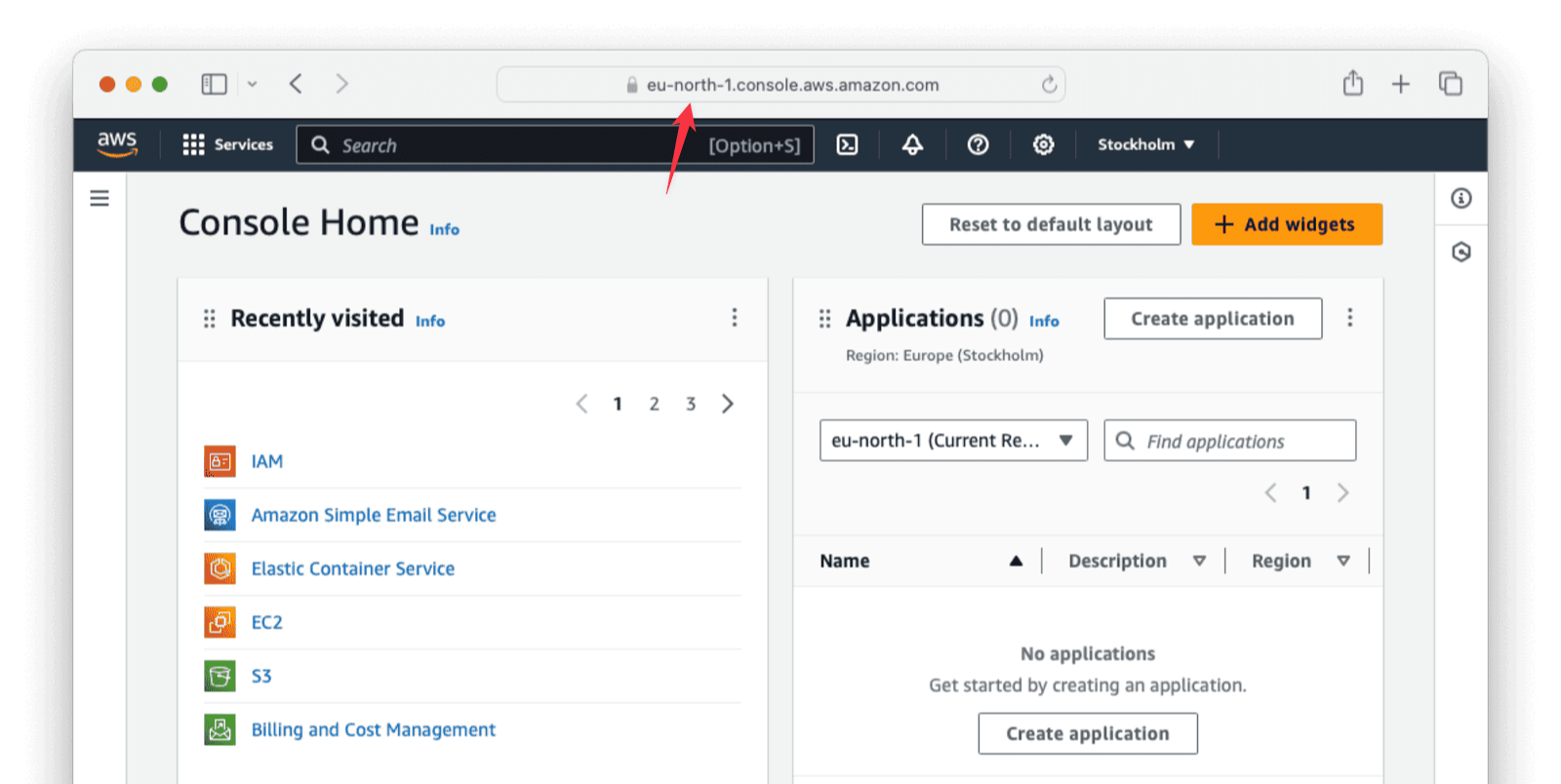Focus the Find applications field
The width and height of the screenshot is (1561, 784).
pyautogui.click(x=1230, y=441)
